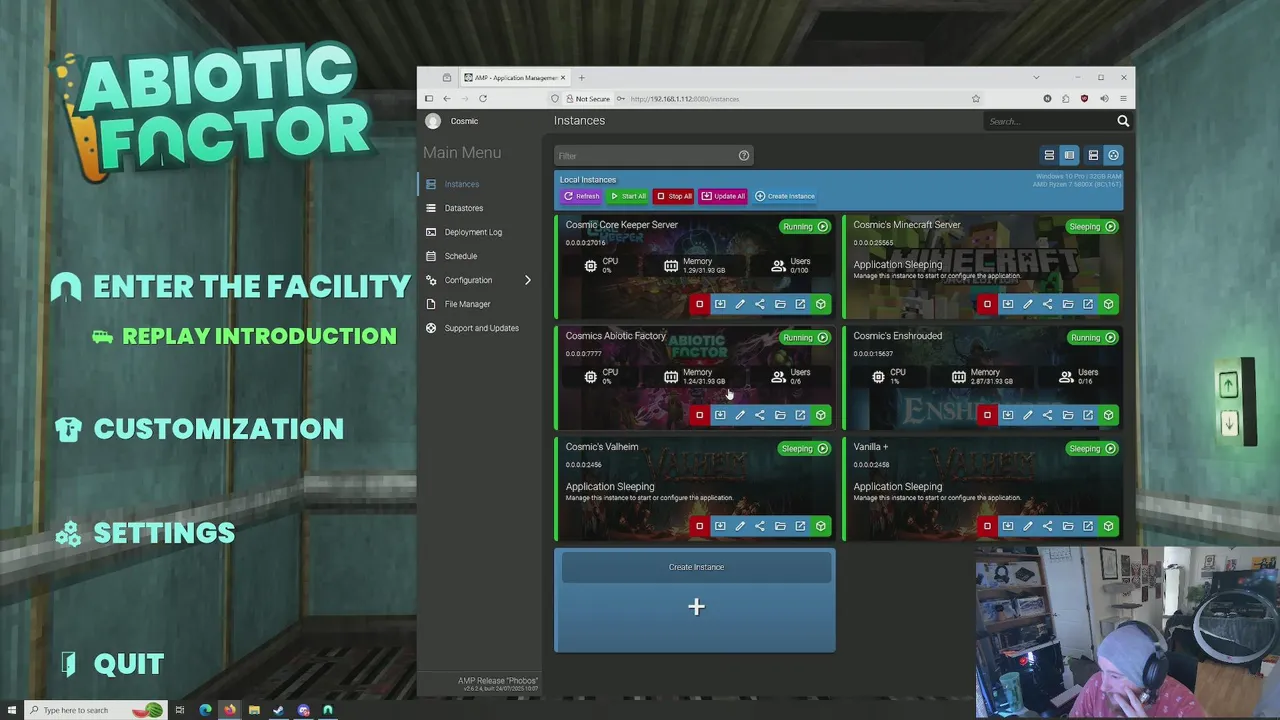
Task: Open Firefox tab list dropdown arrow
Action: [x=1036, y=78]
